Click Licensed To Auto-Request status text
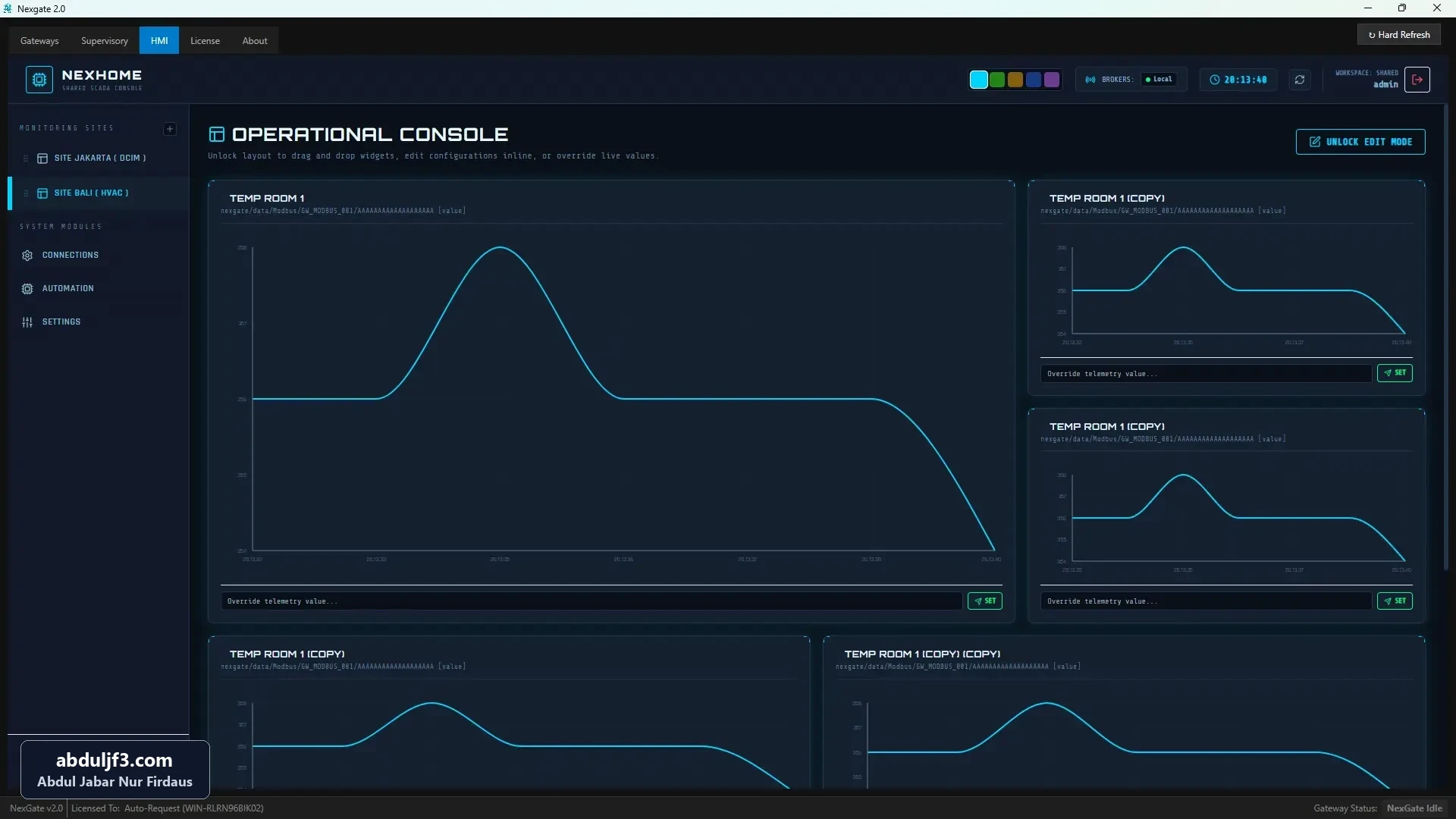 pyautogui.click(x=168, y=808)
